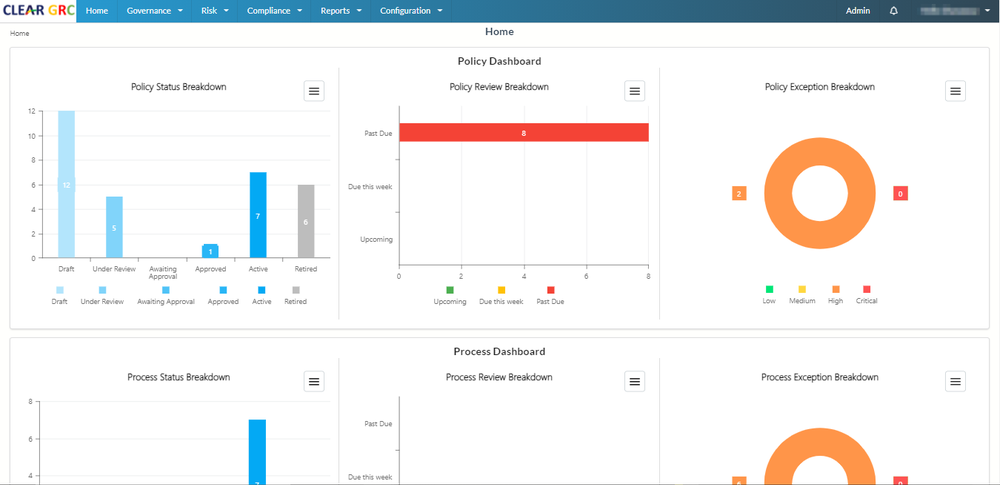
Task: Click the red label showing 0
Action: 901,193
